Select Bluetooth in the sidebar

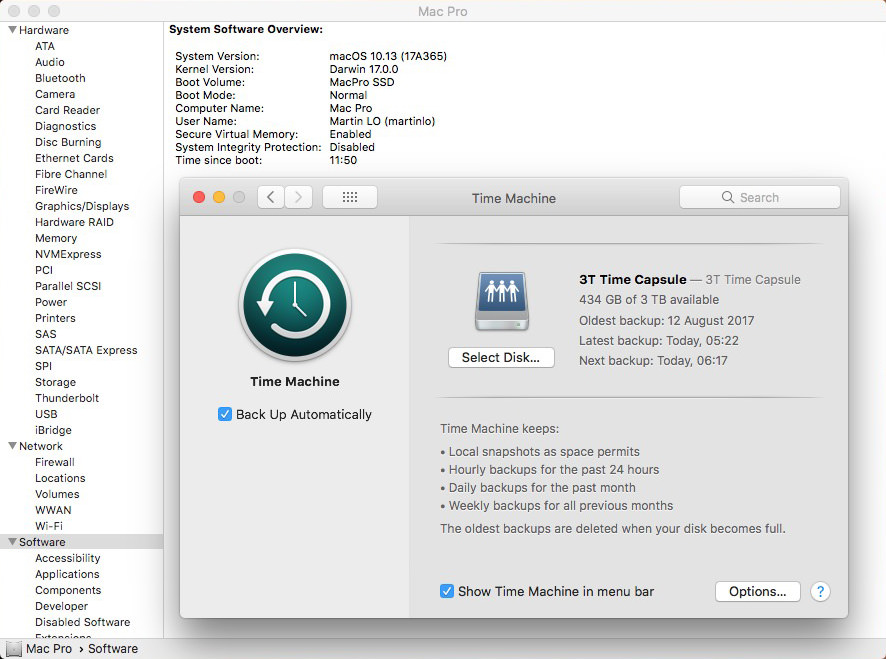coord(60,78)
